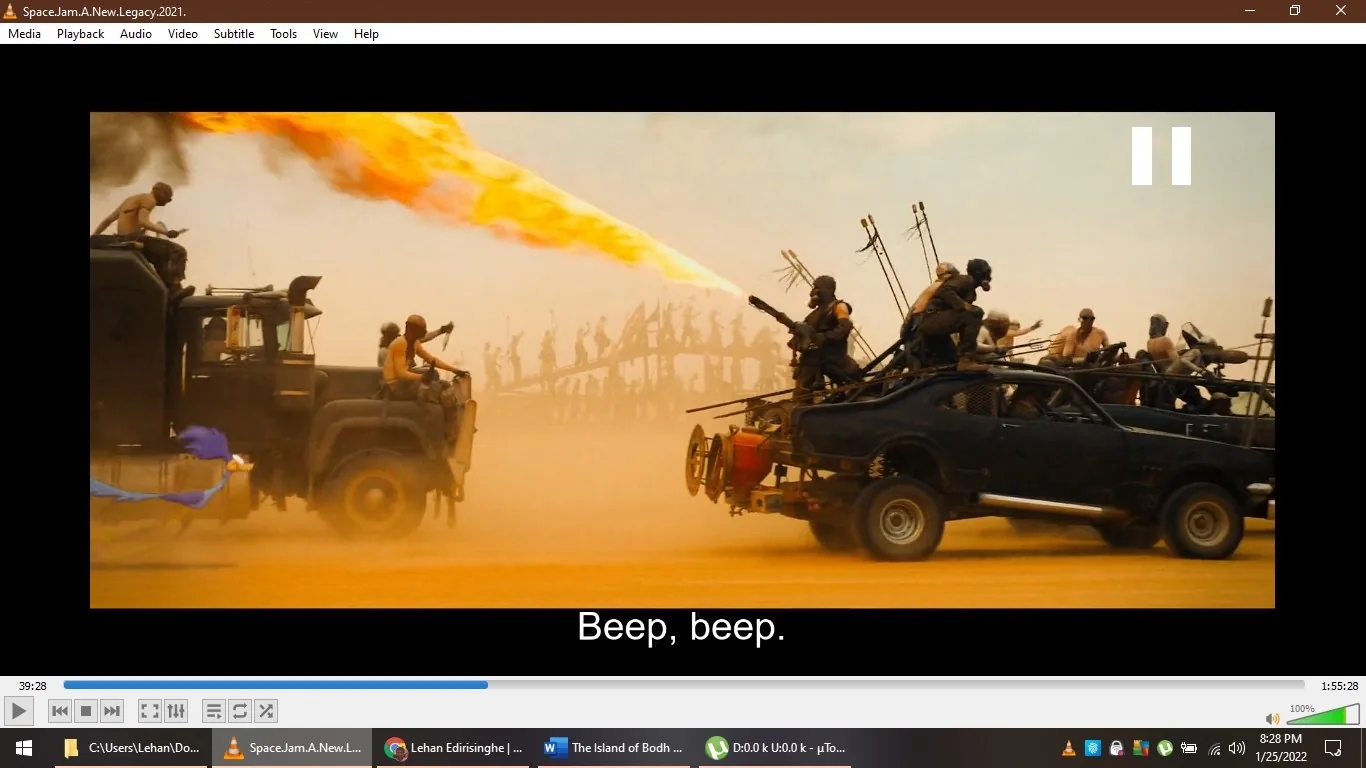
Task: Open the clock showing 8:28 PM
Action: click(1280, 747)
